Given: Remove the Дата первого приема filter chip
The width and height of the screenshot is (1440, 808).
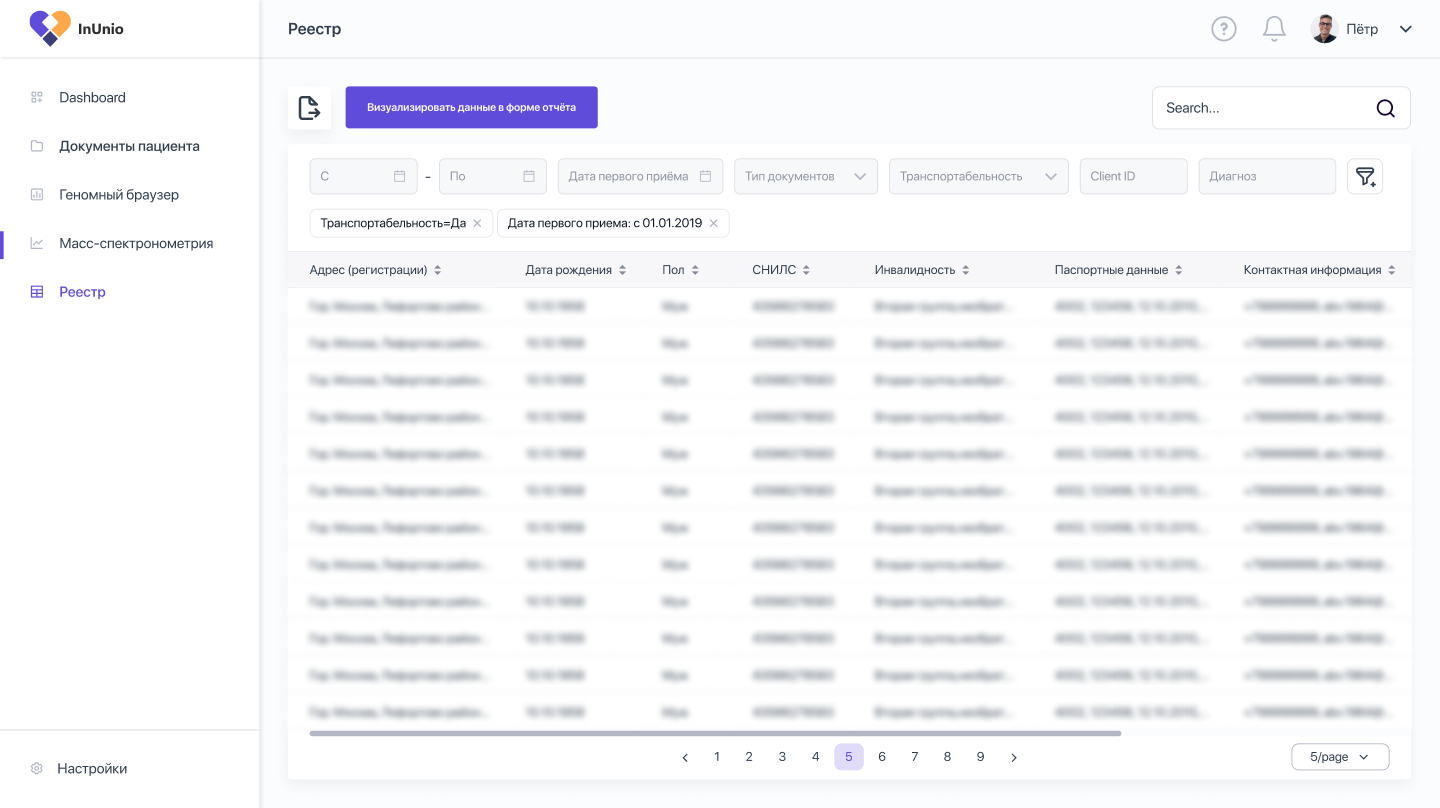Looking at the screenshot, I should click(x=714, y=223).
